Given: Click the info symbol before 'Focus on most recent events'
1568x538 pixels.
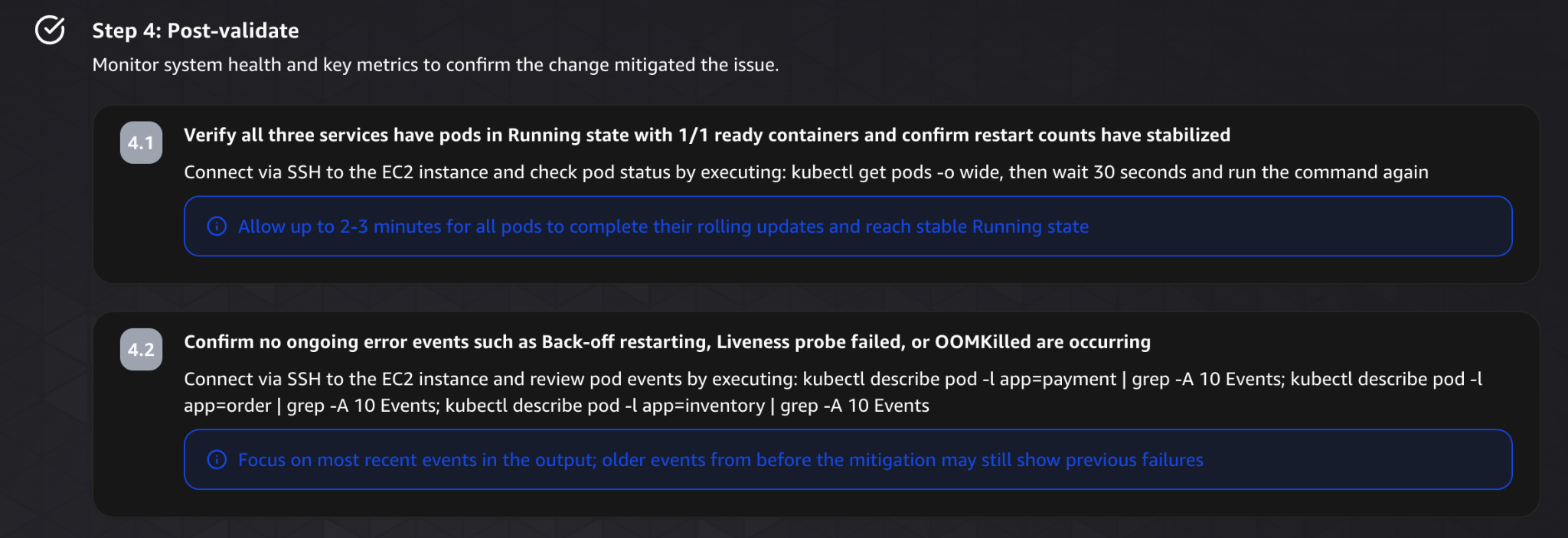Looking at the screenshot, I should click(217, 459).
